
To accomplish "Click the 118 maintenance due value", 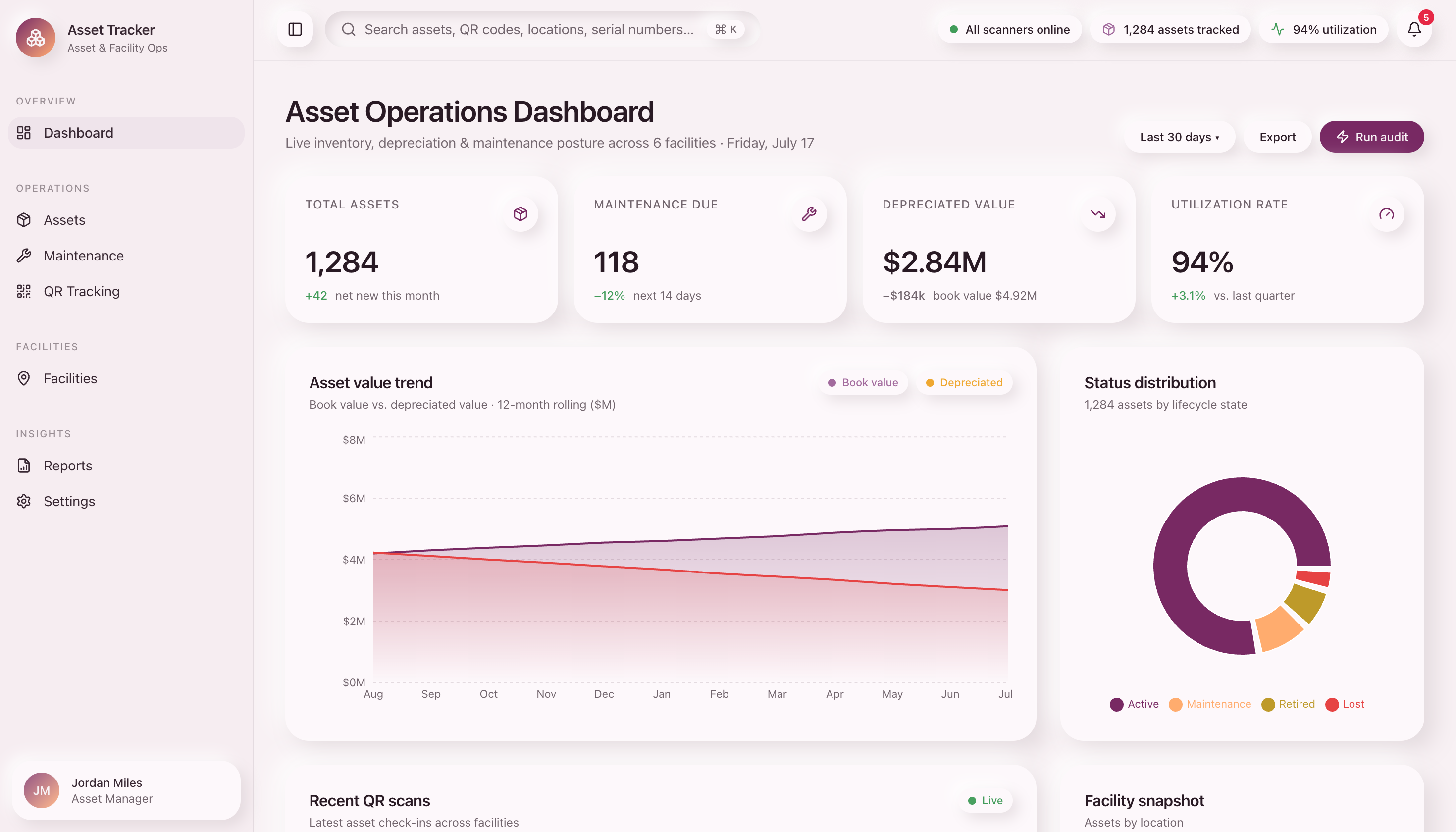I will tap(616, 261).
